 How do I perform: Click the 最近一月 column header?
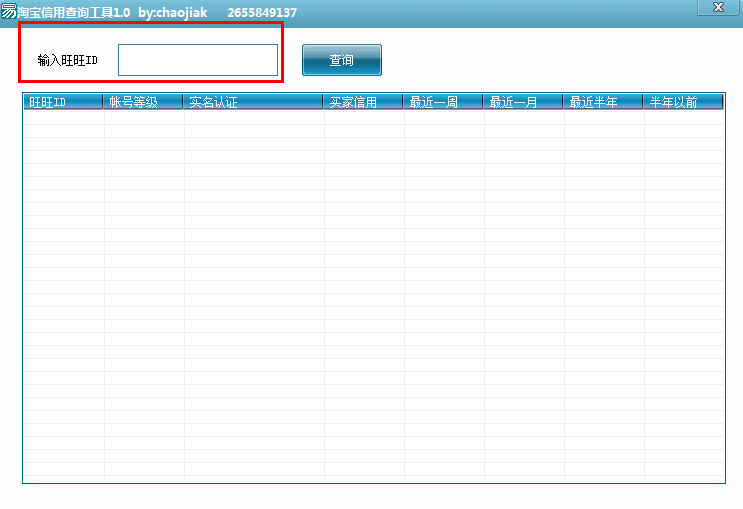click(523, 102)
